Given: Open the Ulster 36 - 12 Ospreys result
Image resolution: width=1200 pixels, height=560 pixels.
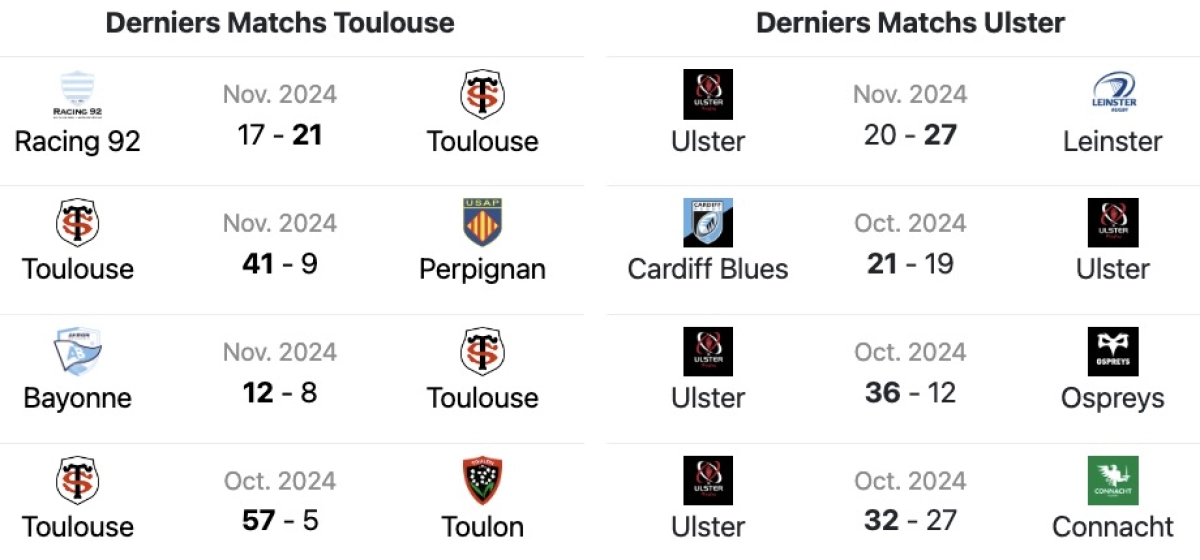Looking at the screenshot, I should click(910, 392).
